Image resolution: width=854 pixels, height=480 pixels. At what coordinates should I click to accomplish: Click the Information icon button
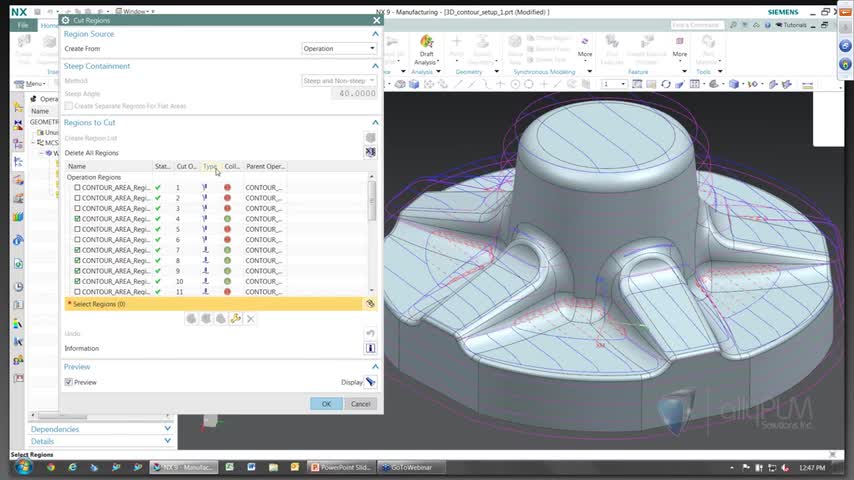point(370,348)
